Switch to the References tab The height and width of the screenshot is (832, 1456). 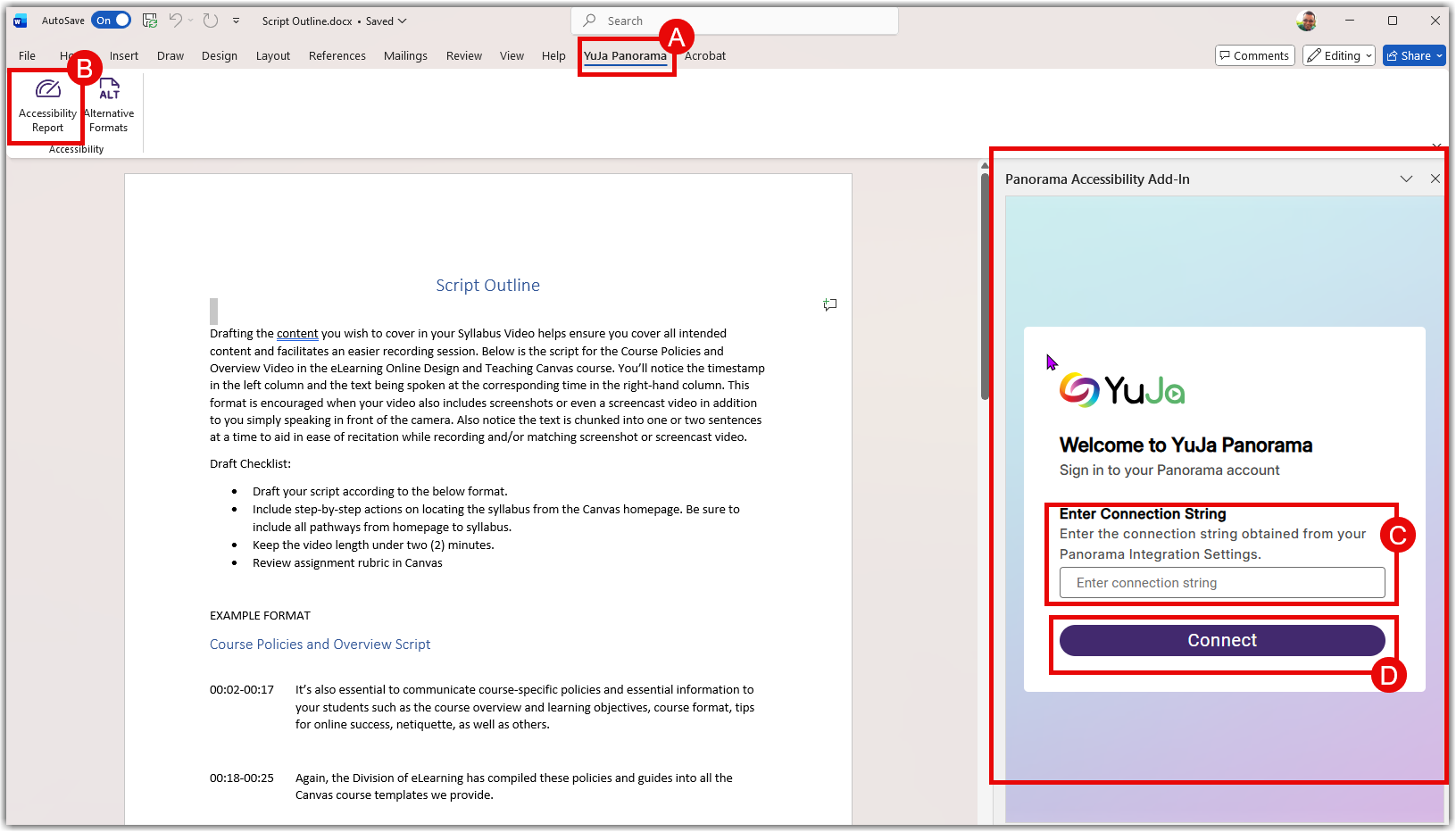[x=337, y=55]
